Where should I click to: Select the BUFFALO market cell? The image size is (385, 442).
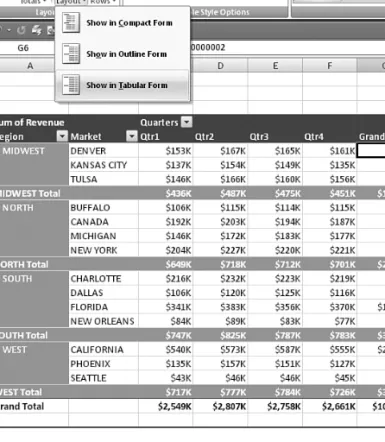tap(103, 208)
